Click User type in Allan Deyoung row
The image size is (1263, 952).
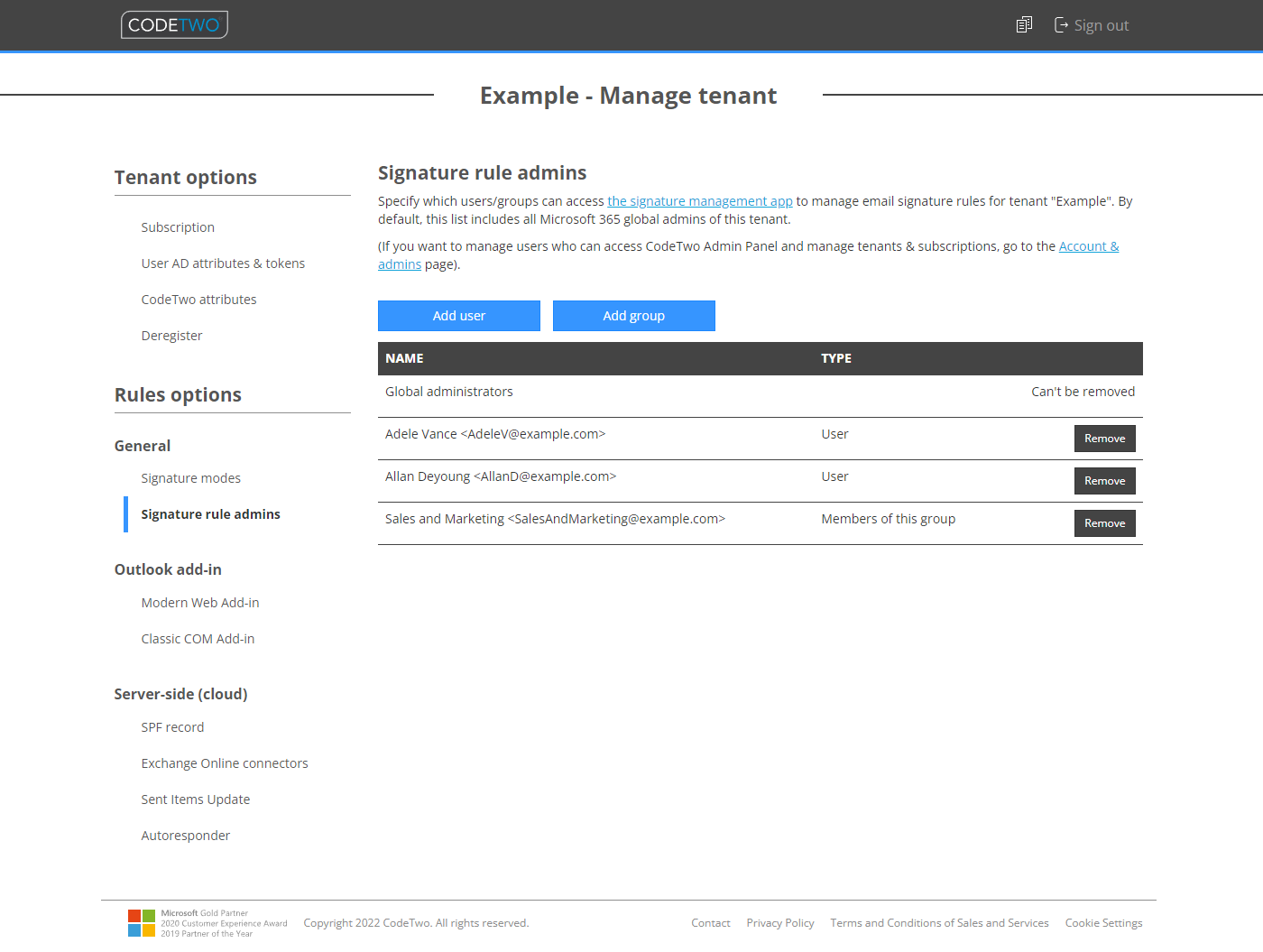pyautogui.click(x=834, y=476)
